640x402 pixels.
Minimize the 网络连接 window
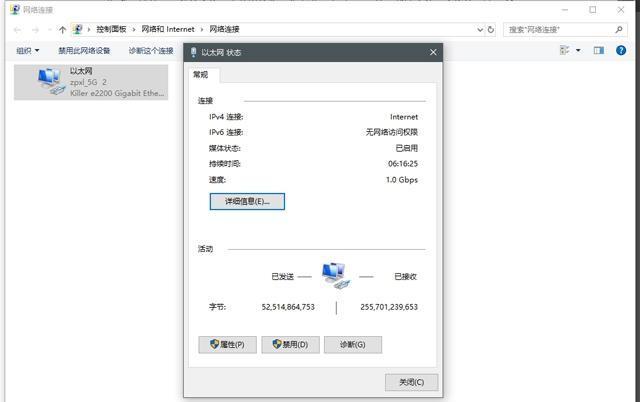(x=565, y=9)
